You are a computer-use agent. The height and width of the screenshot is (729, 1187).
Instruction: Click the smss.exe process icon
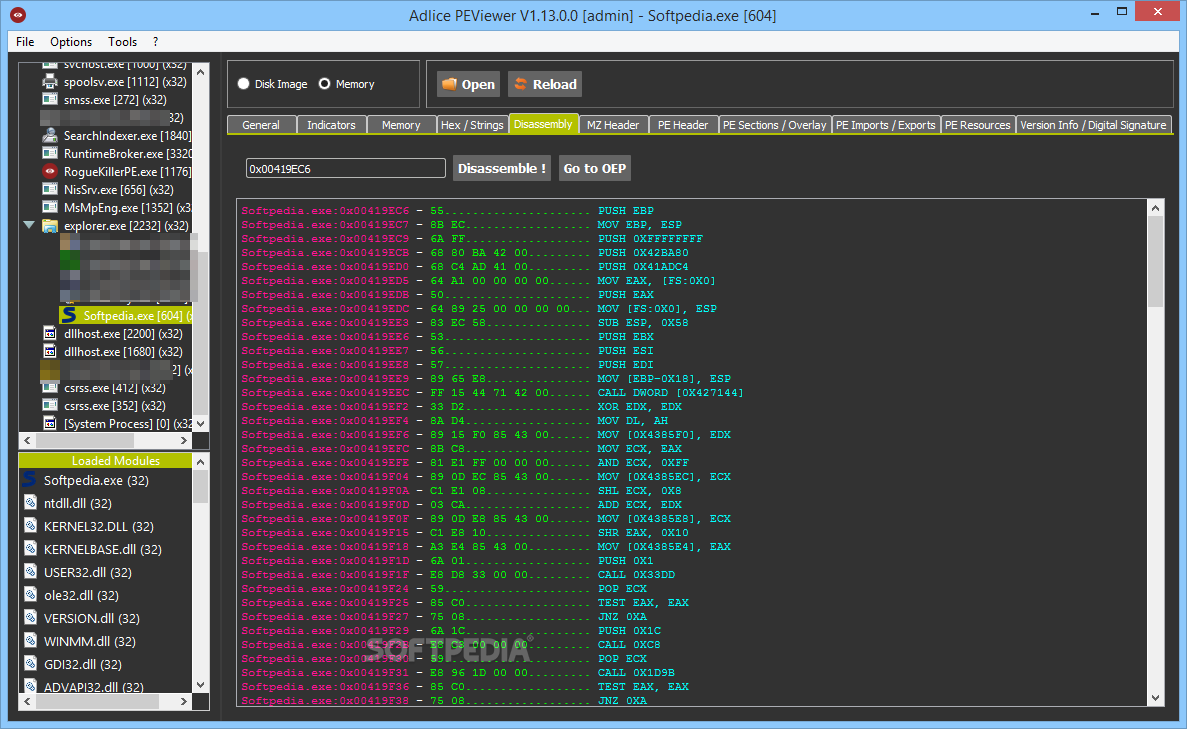pos(50,99)
